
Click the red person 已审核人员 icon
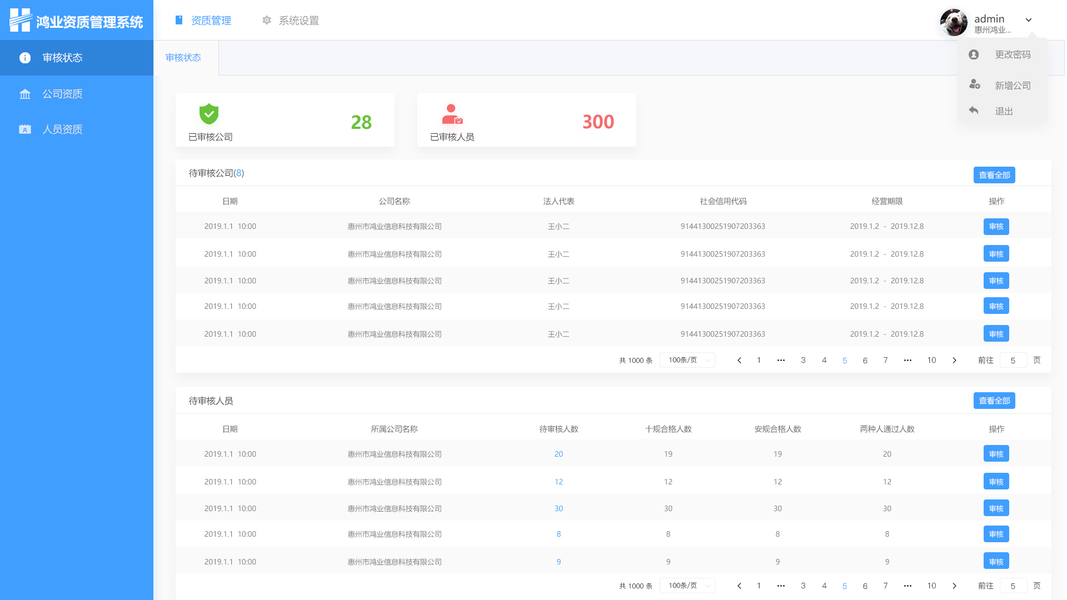452,114
